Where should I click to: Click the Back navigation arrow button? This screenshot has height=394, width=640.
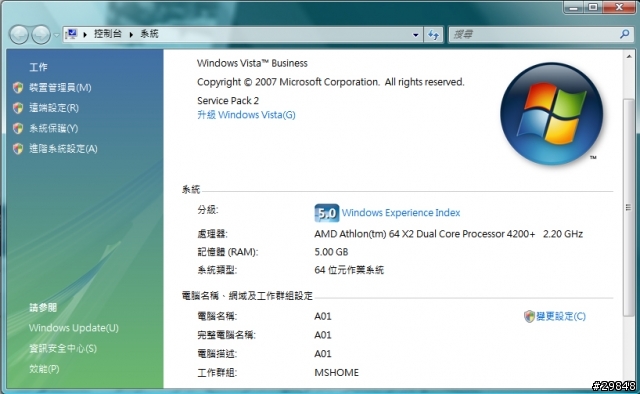(19, 34)
